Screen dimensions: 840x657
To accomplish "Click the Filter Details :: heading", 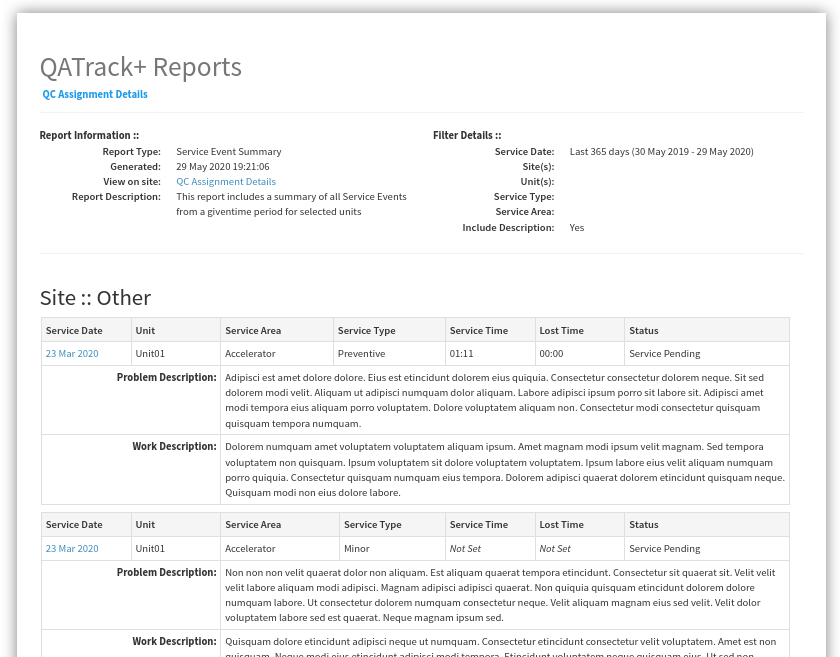I will (467, 136).
